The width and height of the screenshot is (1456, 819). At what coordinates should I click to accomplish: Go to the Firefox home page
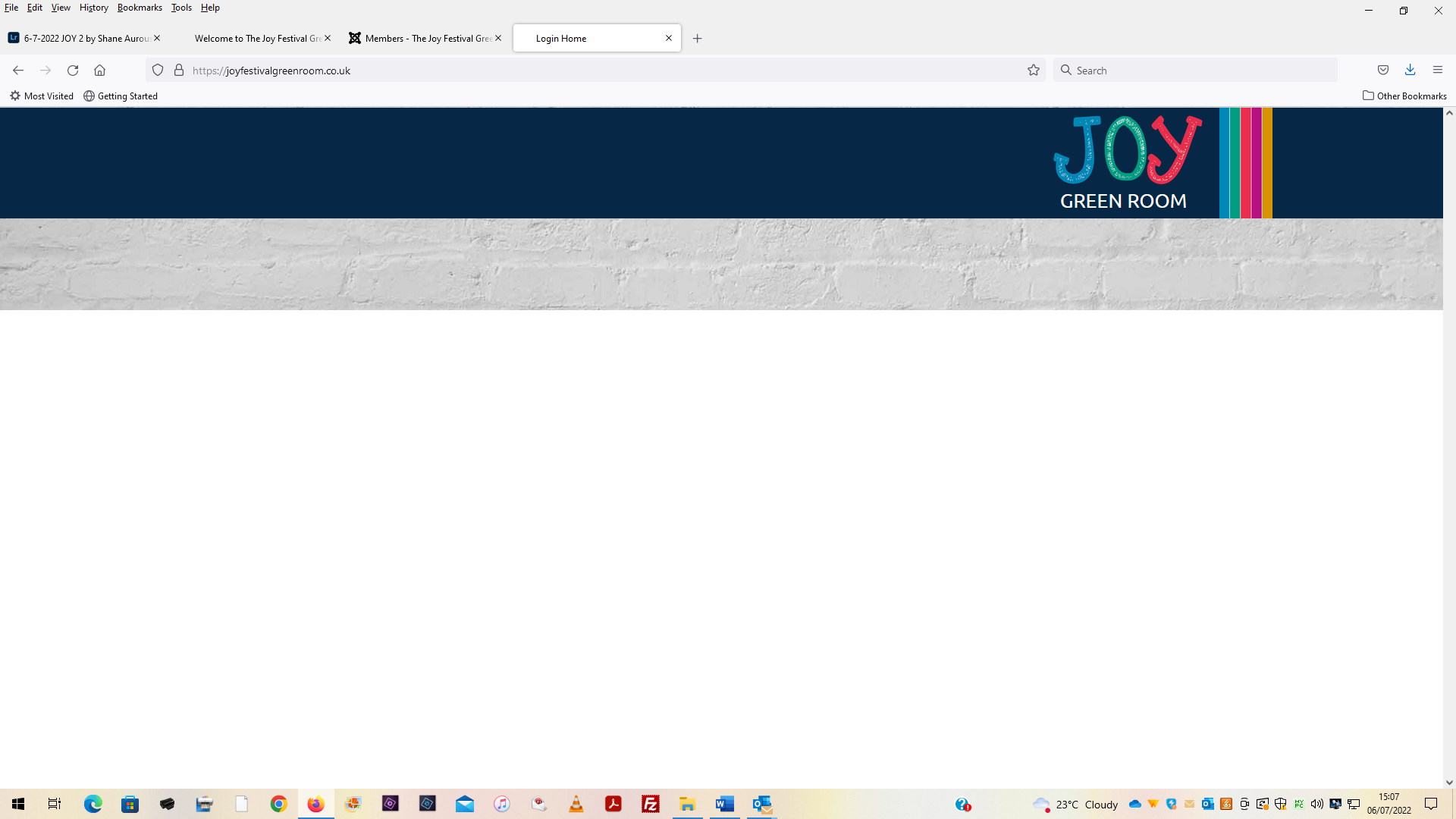tap(99, 71)
